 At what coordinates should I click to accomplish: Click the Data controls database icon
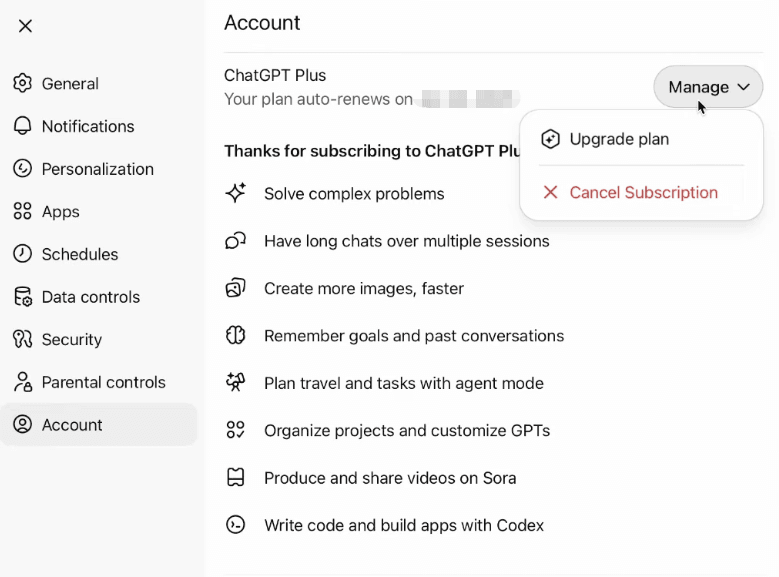(22, 297)
